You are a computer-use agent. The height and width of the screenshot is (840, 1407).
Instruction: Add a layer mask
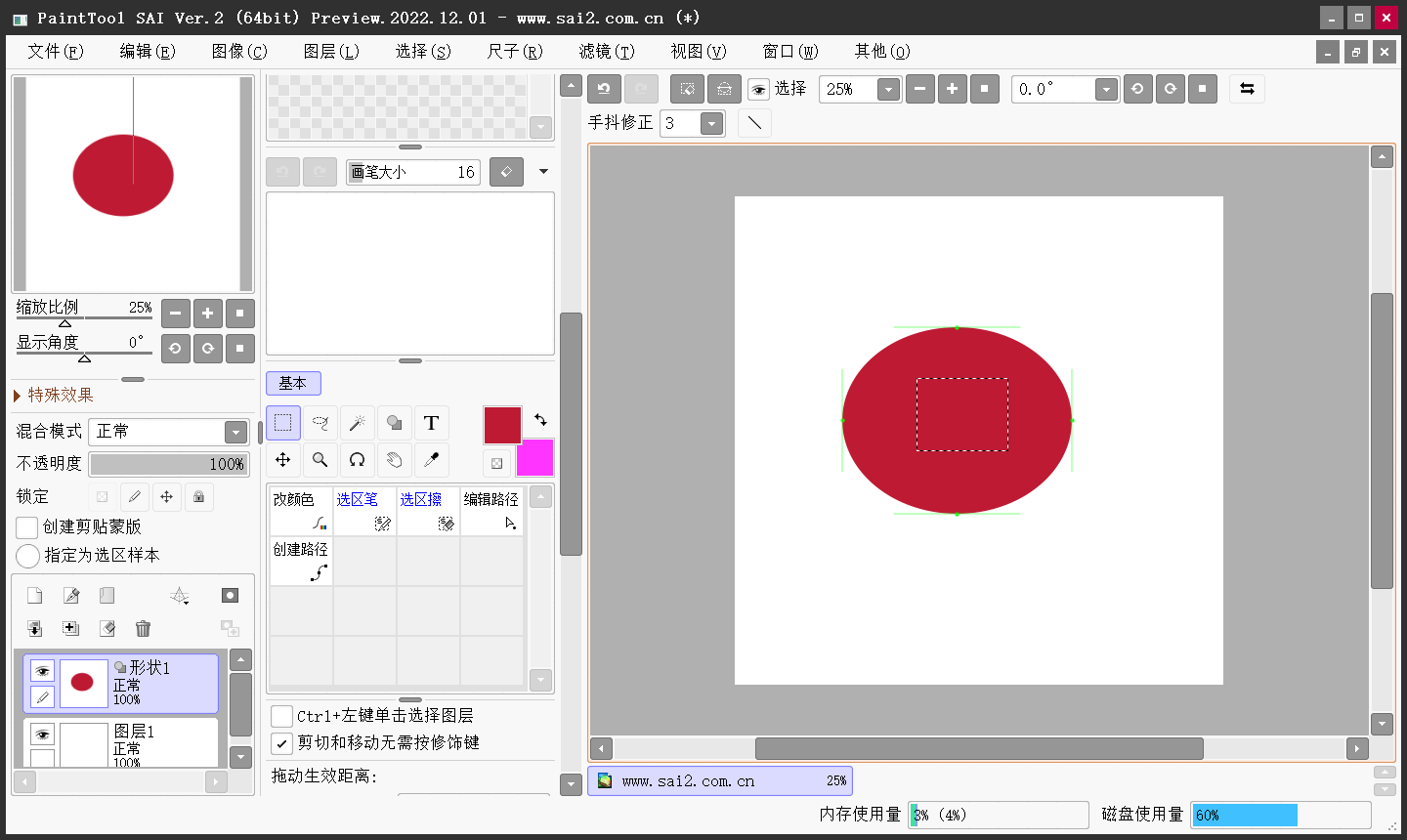coord(230,596)
